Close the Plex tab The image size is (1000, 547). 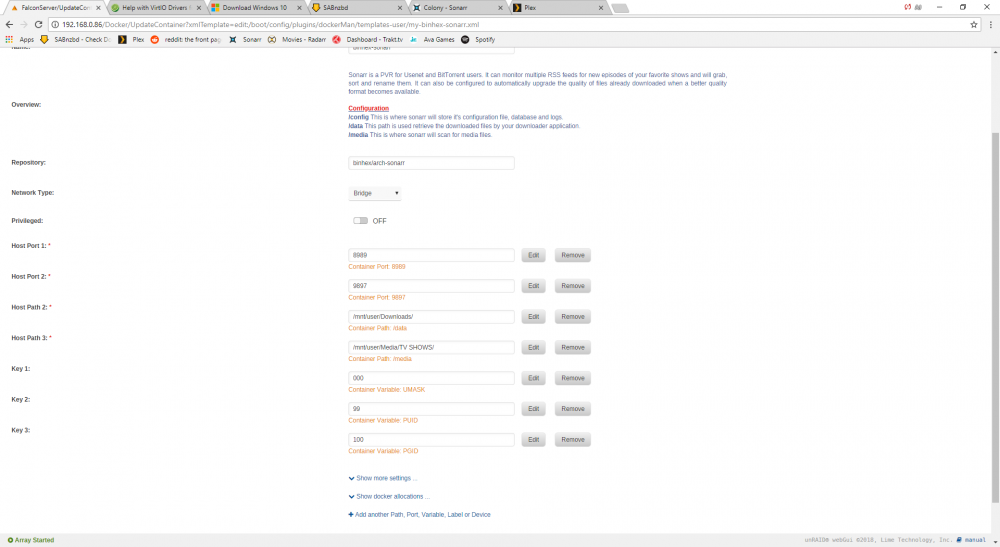[x=600, y=8]
